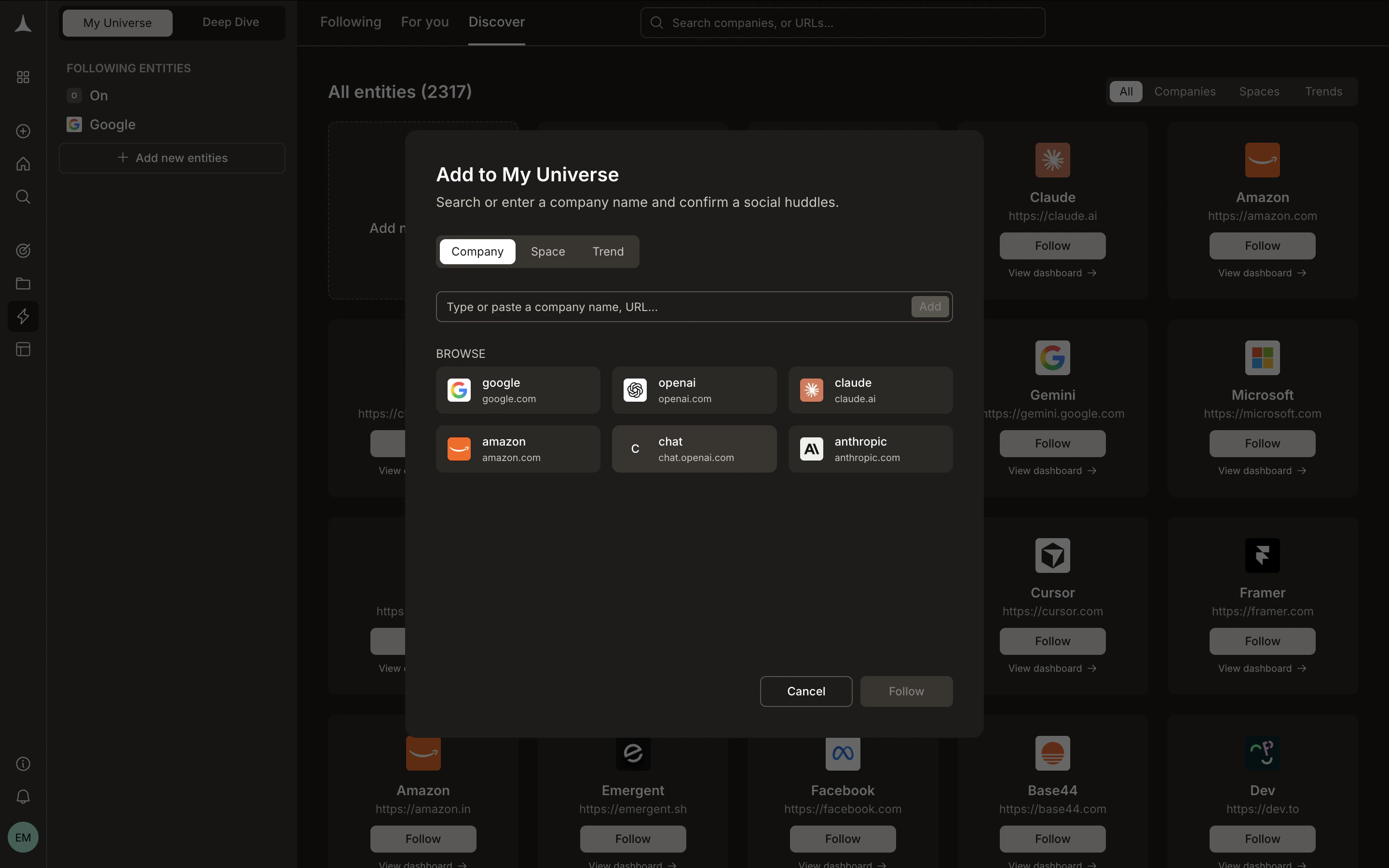Click the Facebook Meta logo on card
This screenshot has width=1389, height=868.
pos(843,753)
